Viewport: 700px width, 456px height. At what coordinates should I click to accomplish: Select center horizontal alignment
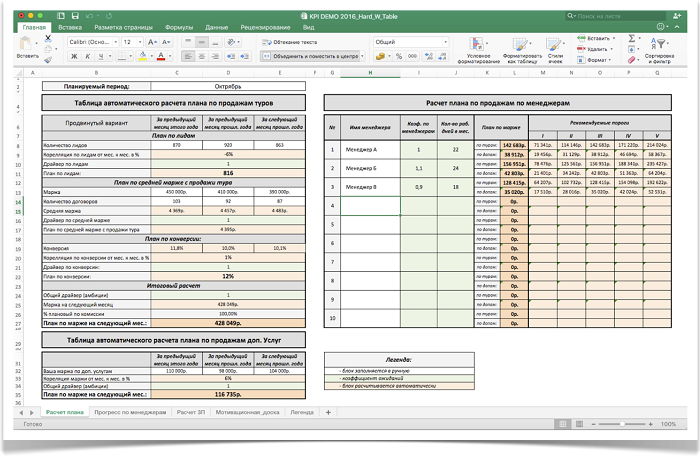(201, 58)
